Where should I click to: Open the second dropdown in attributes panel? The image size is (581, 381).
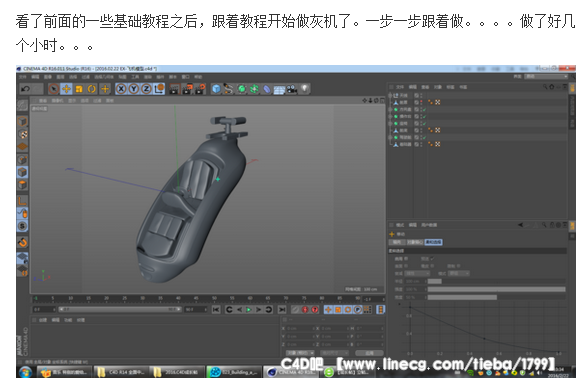pos(459,274)
